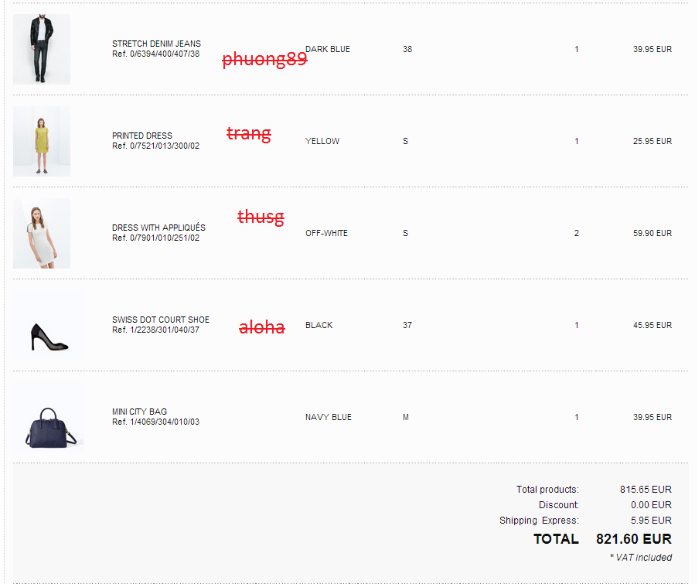Click the PRINTED DRESS product name
This screenshot has height=584, width=697.
(x=142, y=136)
